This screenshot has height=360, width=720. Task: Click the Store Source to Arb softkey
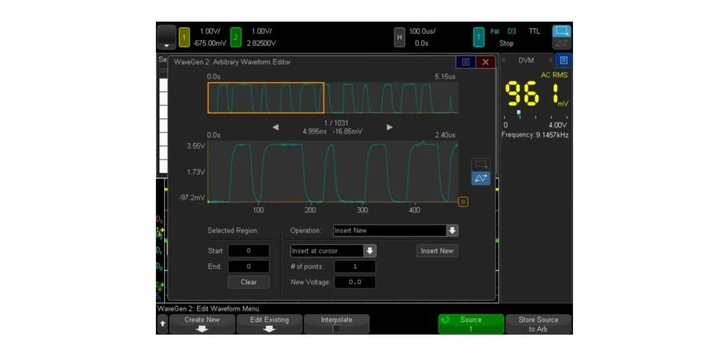pos(538,324)
